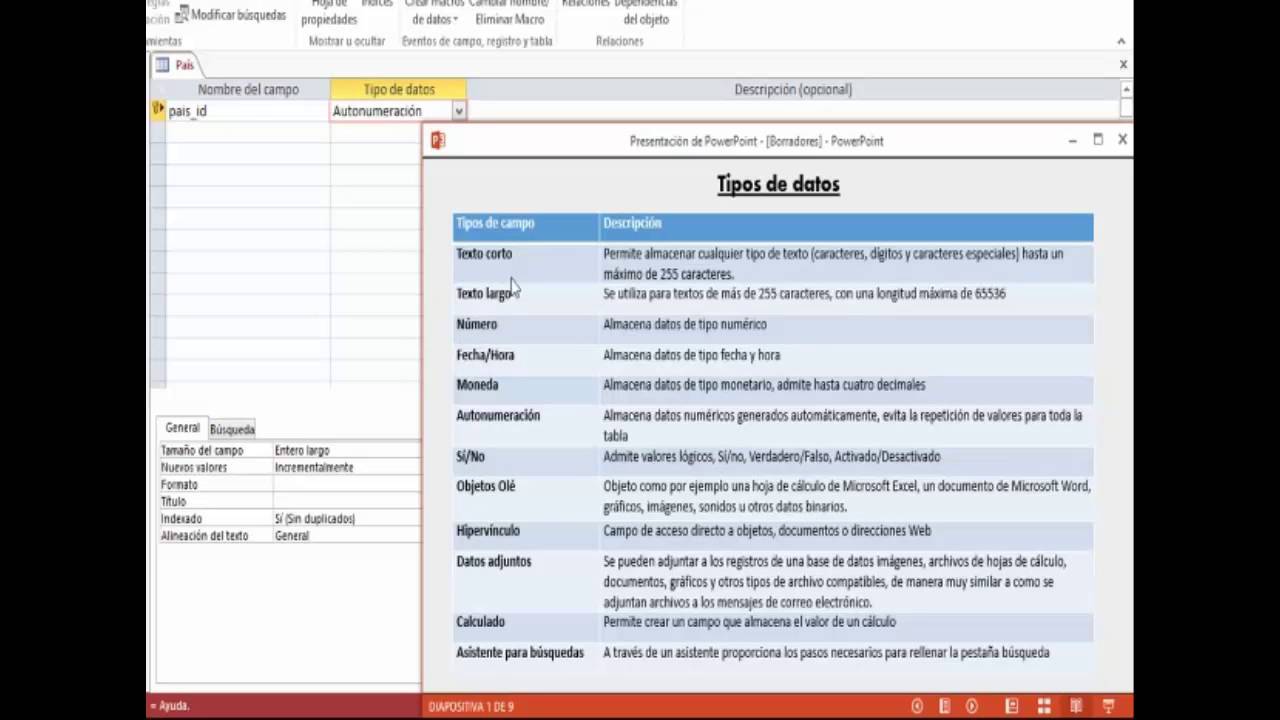Click the Modificar búsquedas icon in the ribbon

(182, 14)
